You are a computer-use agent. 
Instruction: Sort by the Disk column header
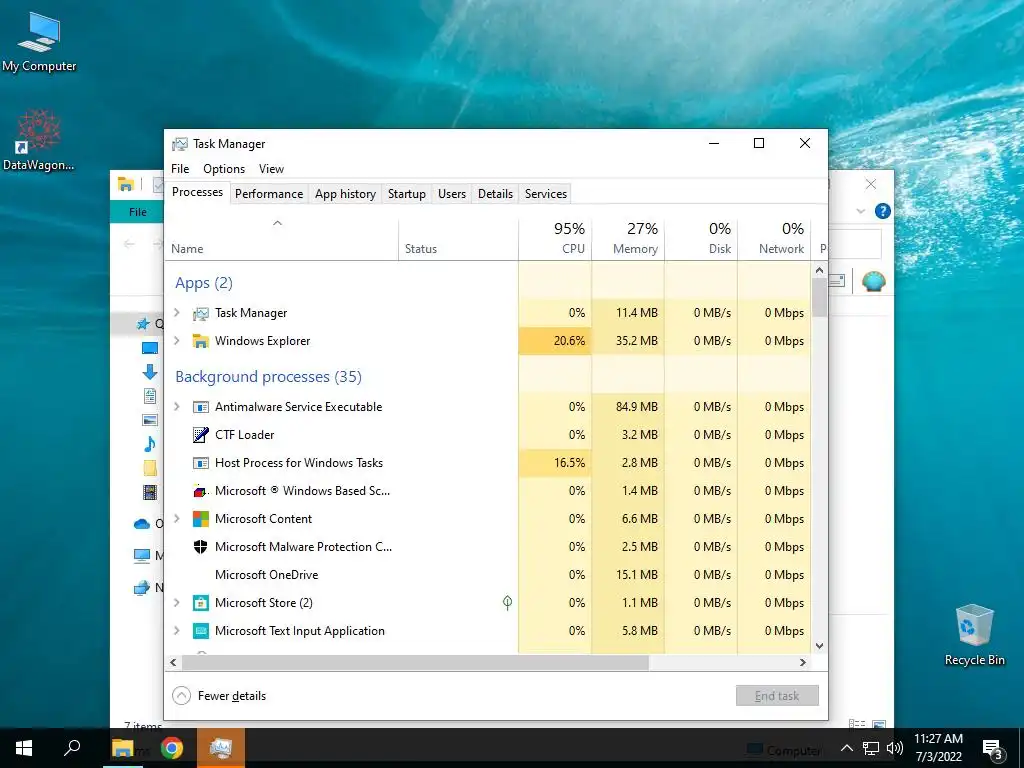tap(701, 238)
